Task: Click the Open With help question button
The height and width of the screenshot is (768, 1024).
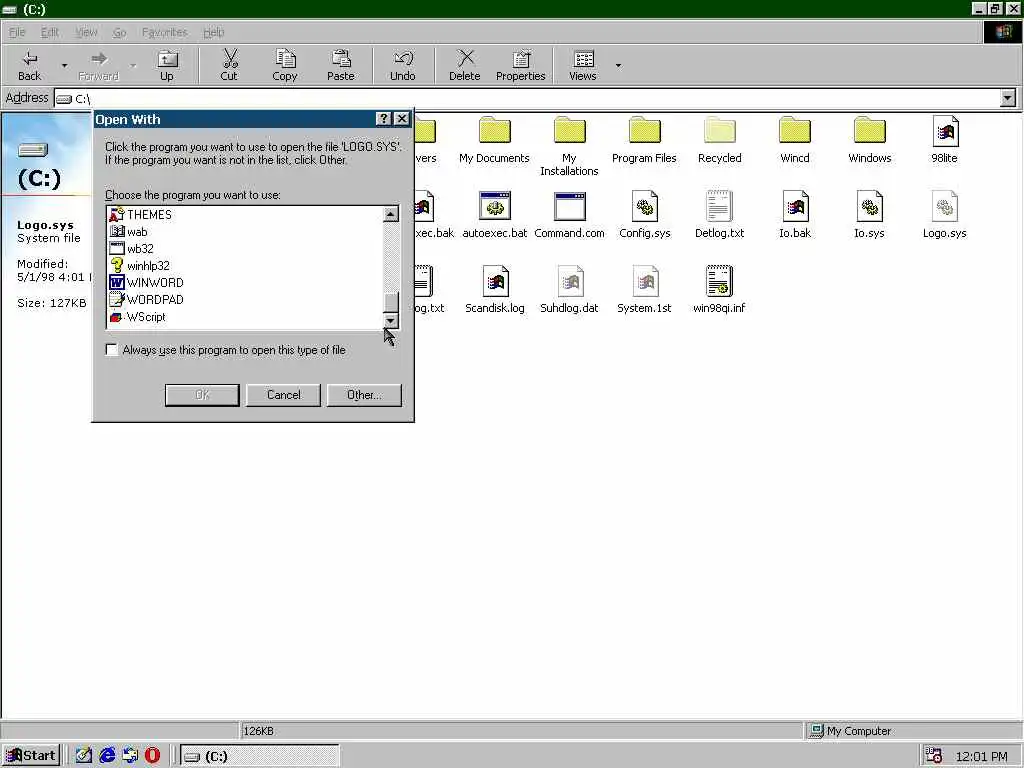Action: coord(383,119)
